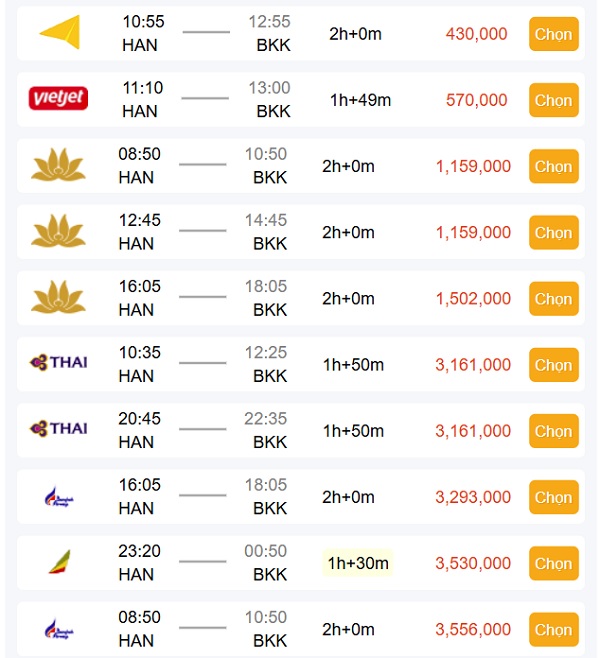Click the 3,530,000 price
The width and height of the screenshot is (600, 658).
[473, 563]
